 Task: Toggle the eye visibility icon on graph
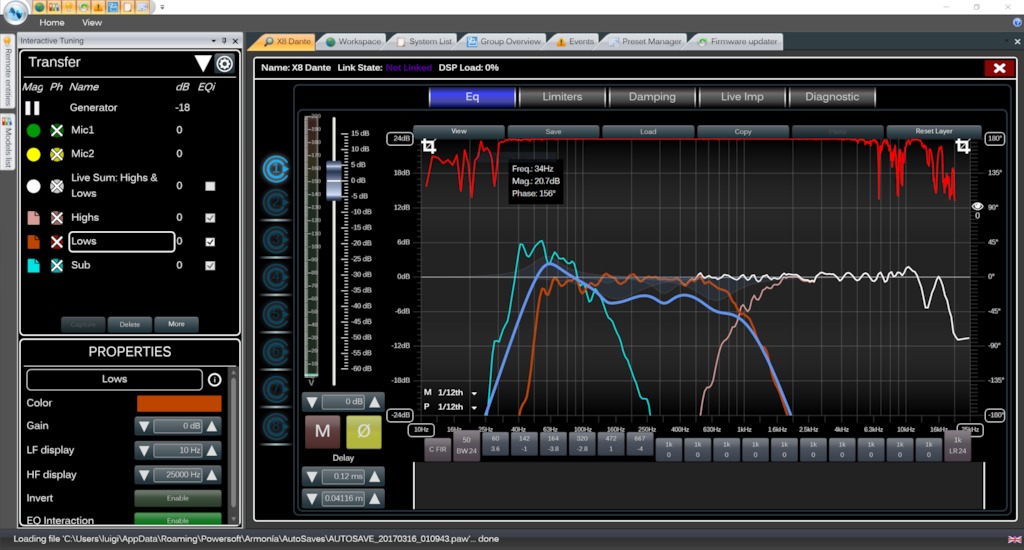pyautogui.click(x=977, y=206)
